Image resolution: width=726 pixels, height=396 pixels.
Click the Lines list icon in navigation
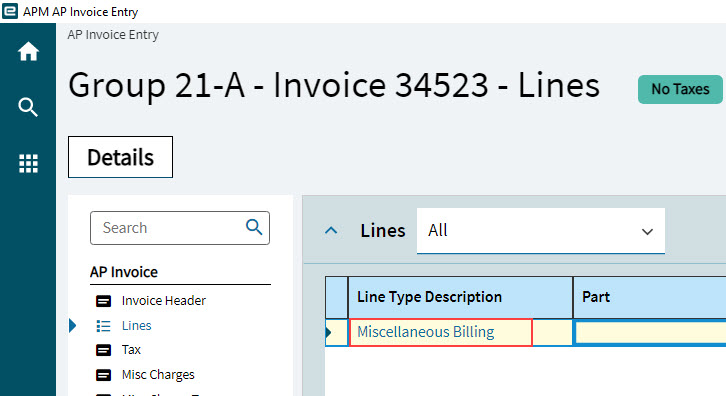tap(103, 326)
